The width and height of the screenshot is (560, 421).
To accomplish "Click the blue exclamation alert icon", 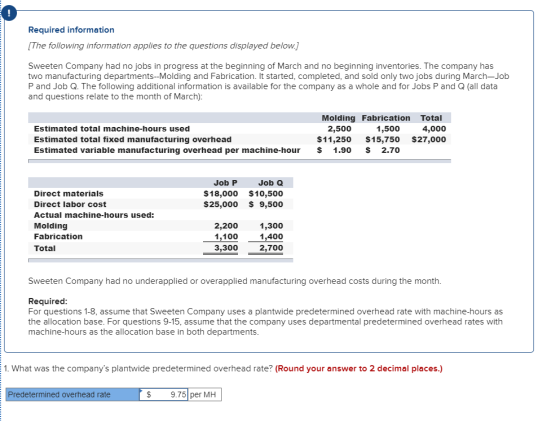I will (9, 14).
